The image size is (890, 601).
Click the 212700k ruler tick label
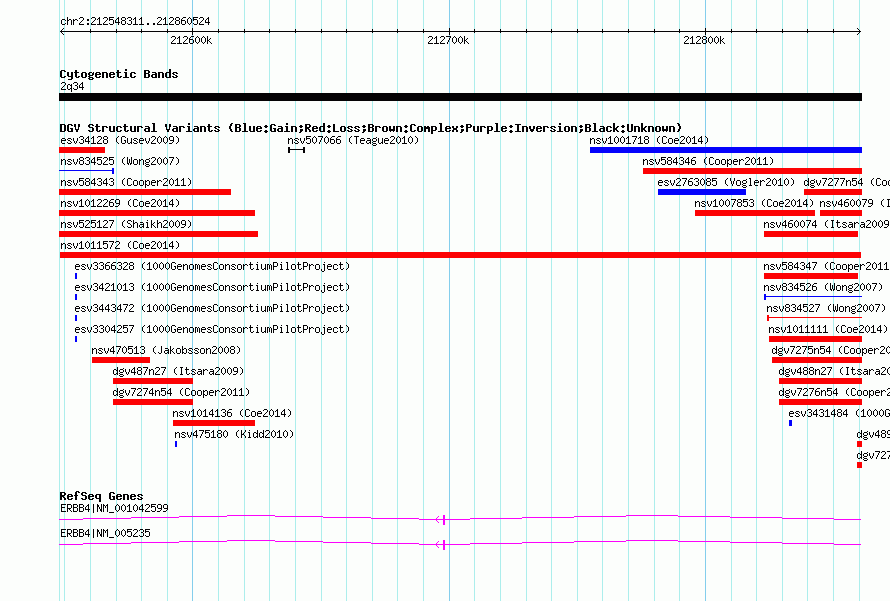point(448,40)
